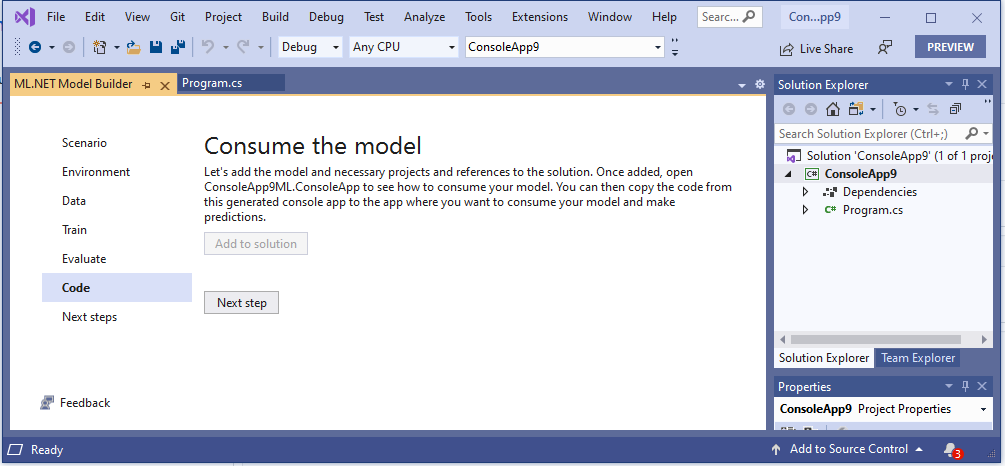Open the new project dropdown arrow
Viewport: 1005px width, 466px height.
pyautogui.click(x=117, y=47)
